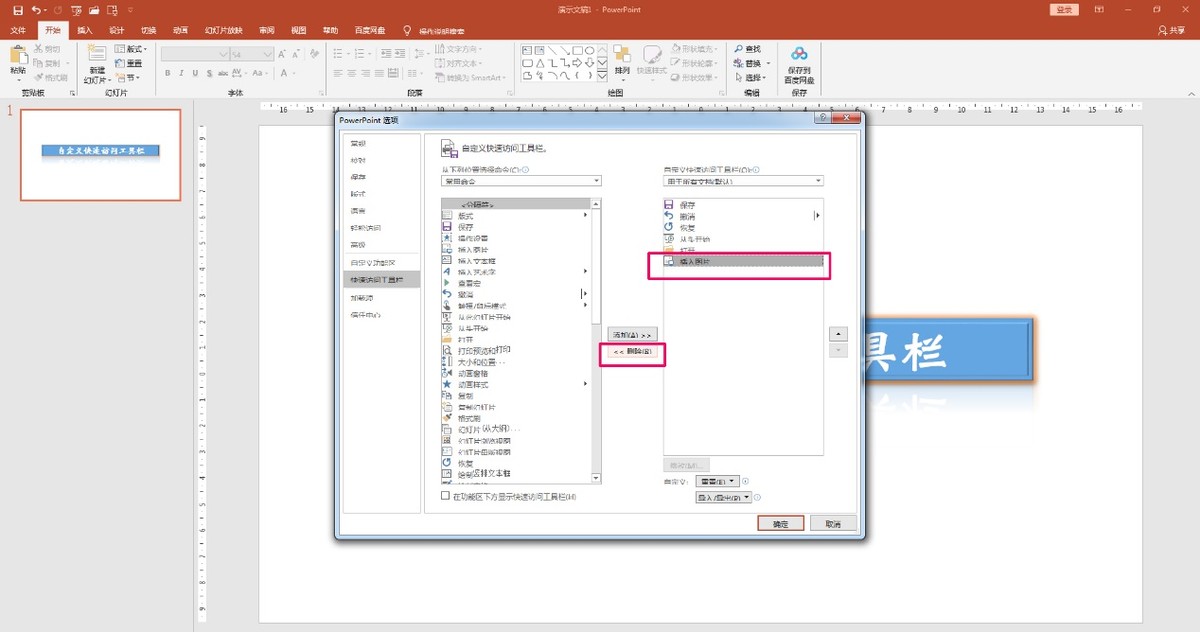
Task: Toggle Bold formatting in ribbon
Action: point(167,73)
